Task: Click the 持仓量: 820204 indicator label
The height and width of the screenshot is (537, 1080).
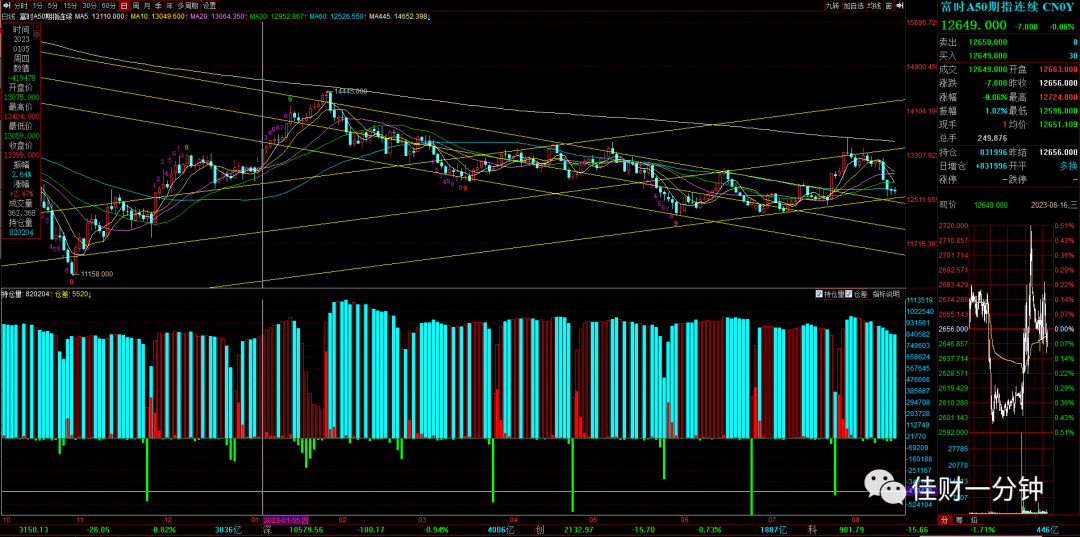Action: (x=25, y=293)
